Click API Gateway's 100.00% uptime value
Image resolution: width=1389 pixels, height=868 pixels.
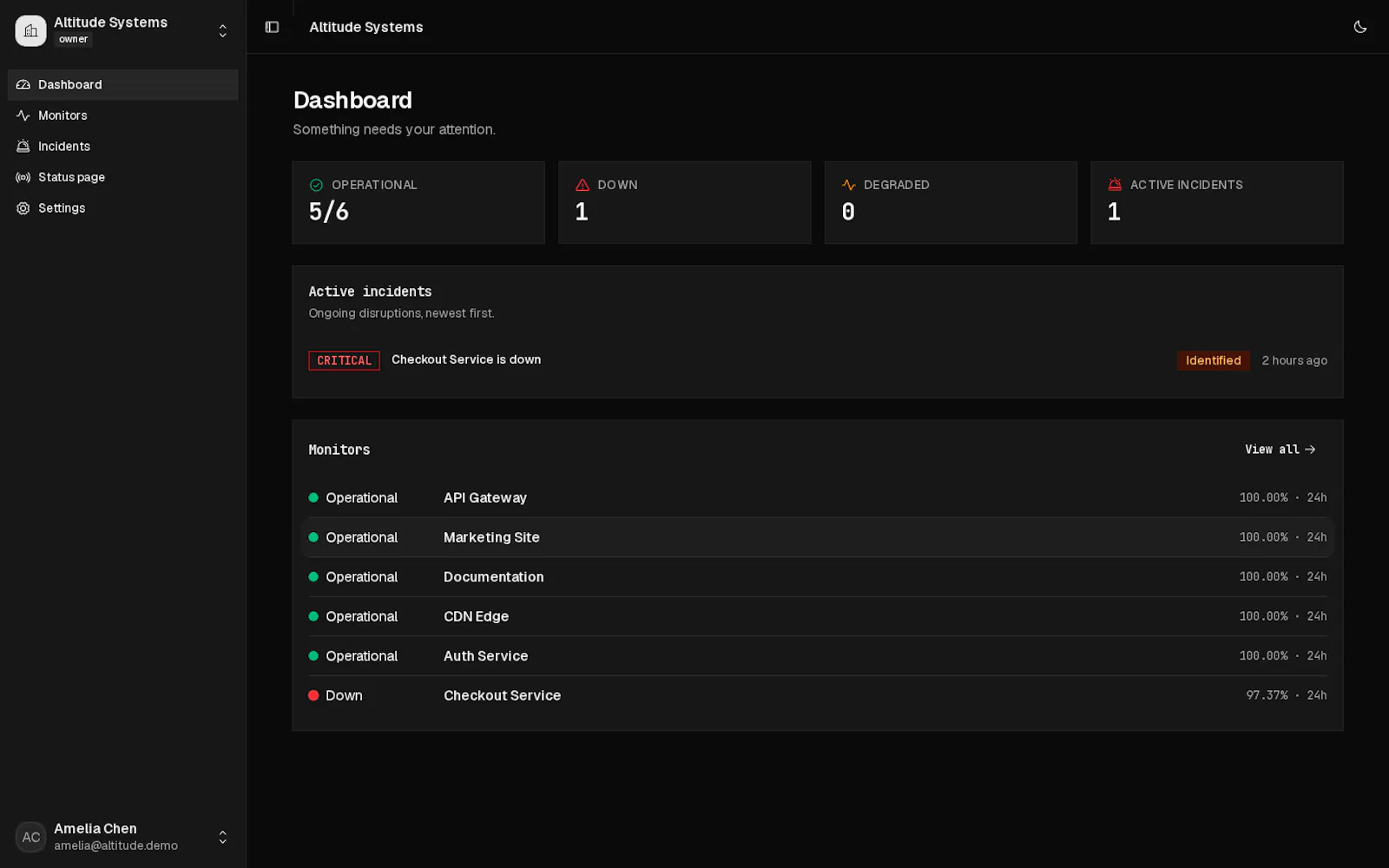(1263, 498)
